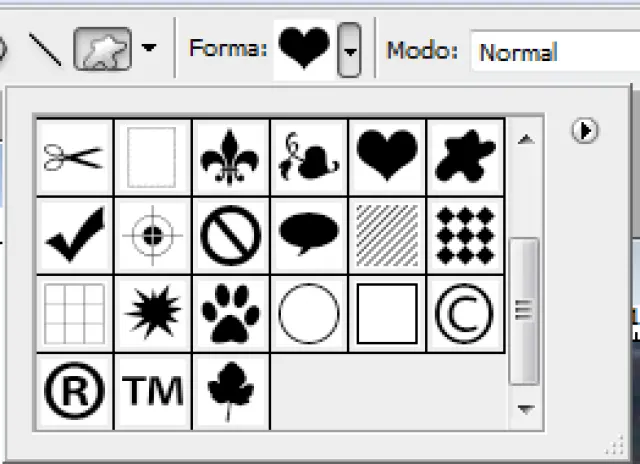Select the Line tool
The height and width of the screenshot is (464, 640).
pos(44,49)
